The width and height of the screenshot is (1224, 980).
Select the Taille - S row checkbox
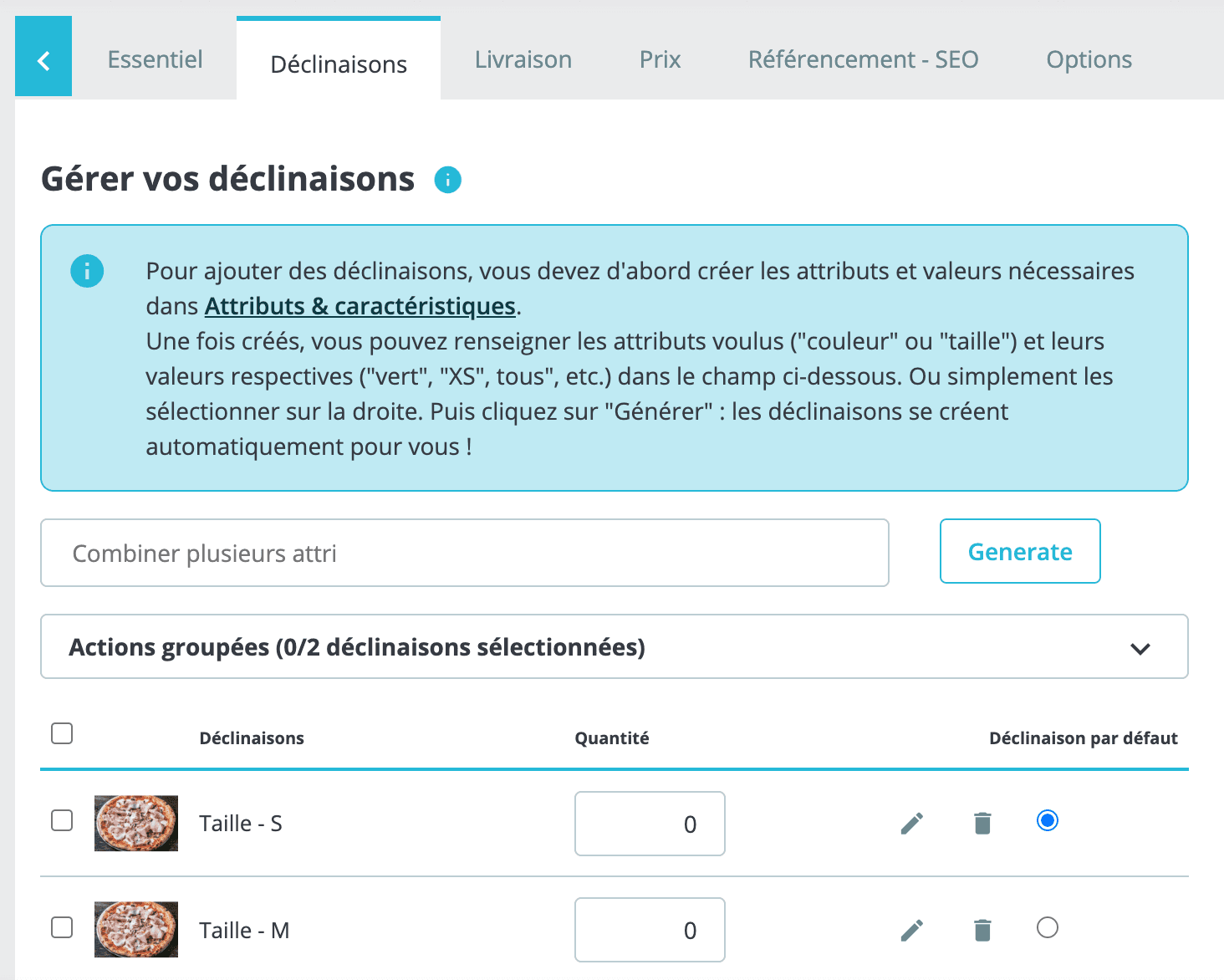click(62, 821)
